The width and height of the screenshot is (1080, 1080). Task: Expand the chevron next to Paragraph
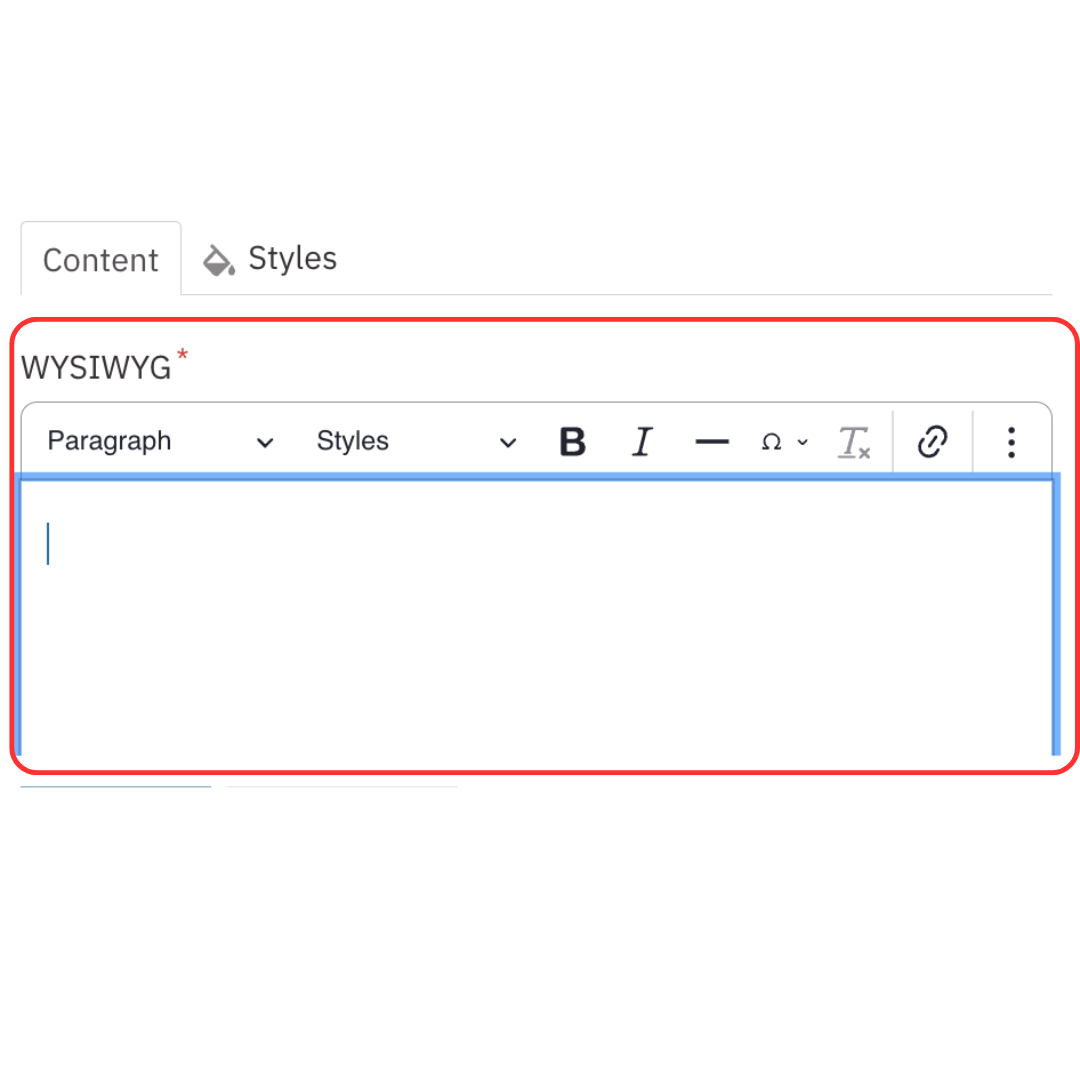tap(265, 443)
